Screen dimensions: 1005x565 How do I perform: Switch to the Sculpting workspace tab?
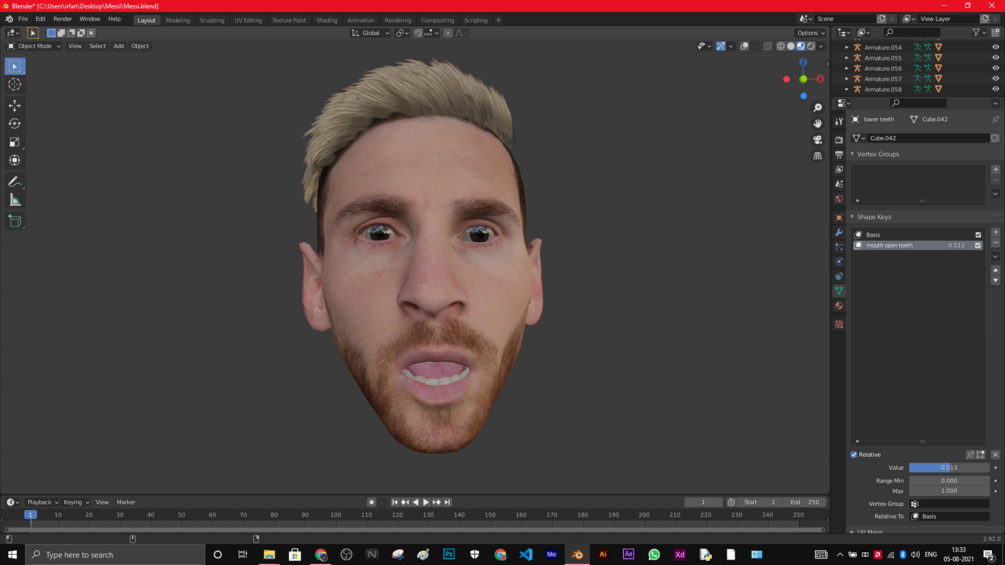212,20
